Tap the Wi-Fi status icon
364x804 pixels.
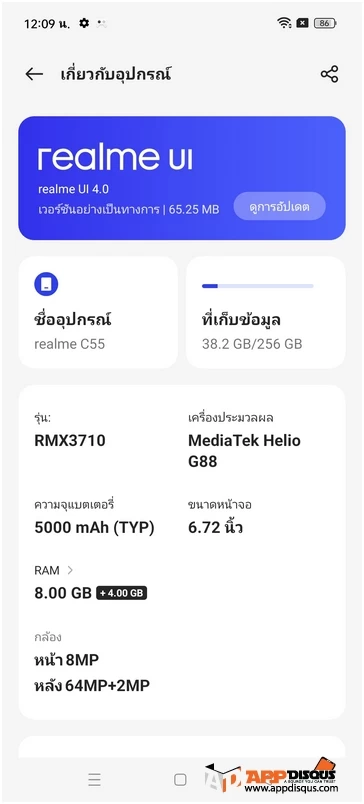[284, 23]
